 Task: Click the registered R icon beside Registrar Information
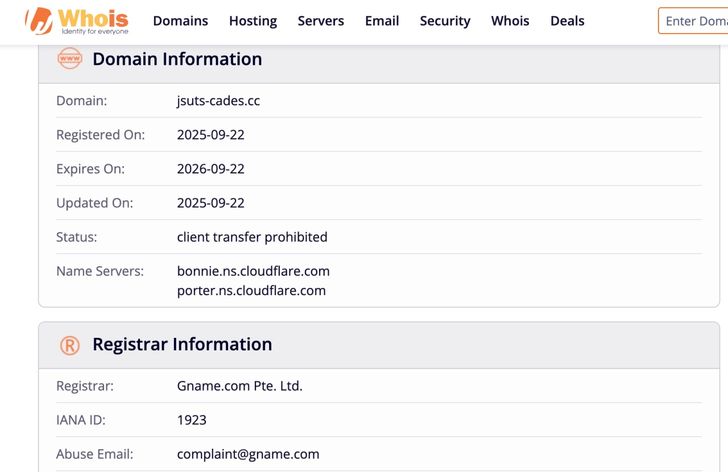pyautogui.click(x=70, y=345)
